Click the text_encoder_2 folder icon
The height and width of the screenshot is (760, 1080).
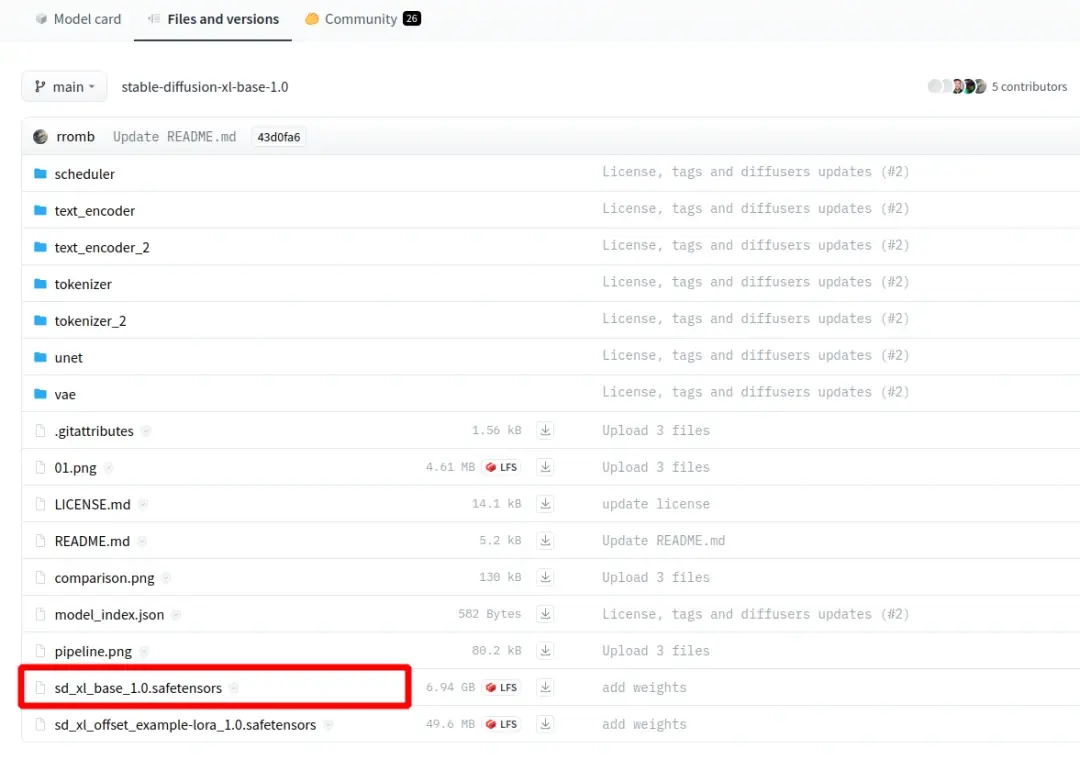tap(41, 247)
